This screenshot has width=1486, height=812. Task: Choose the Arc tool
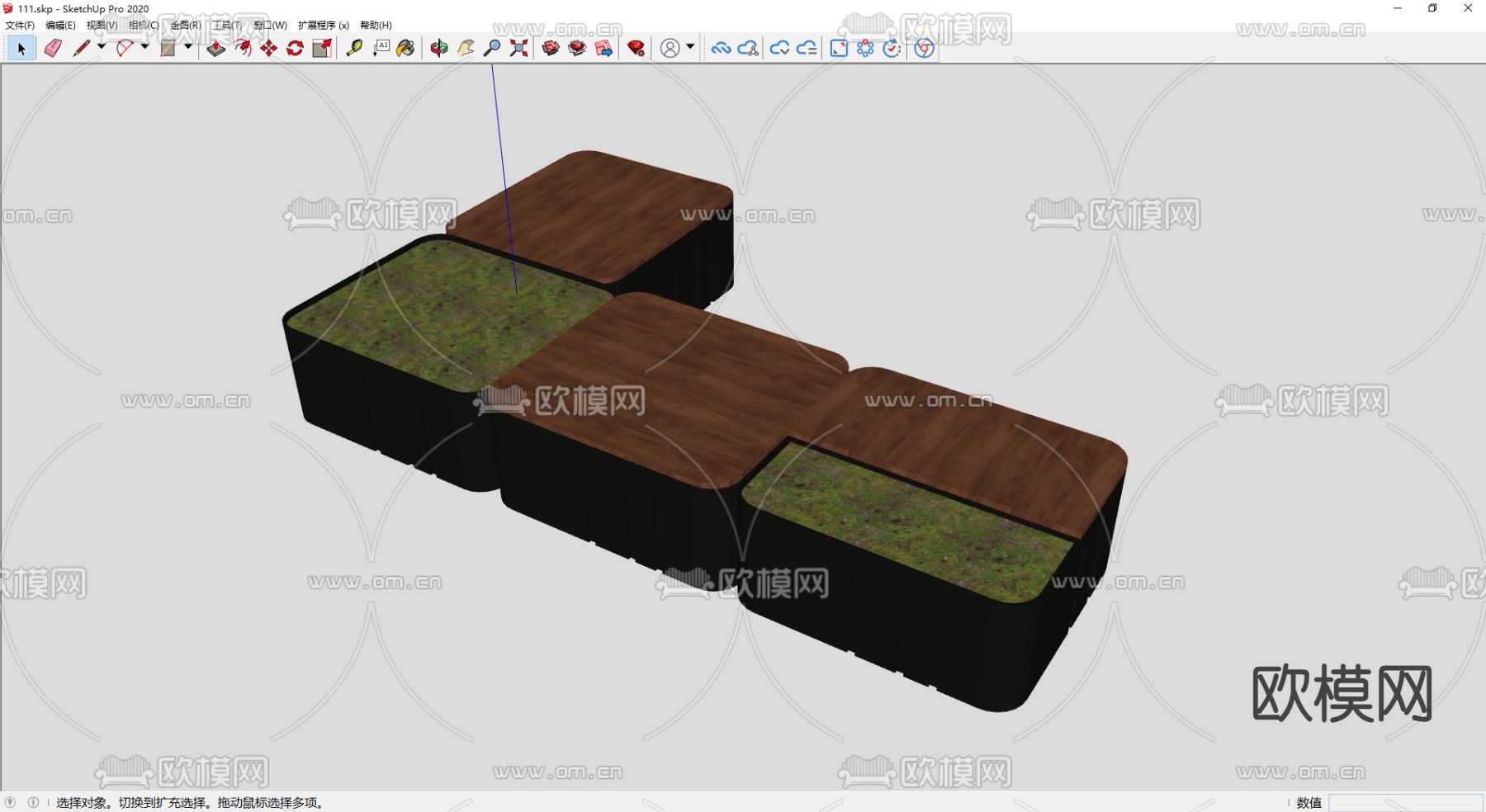tap(125, 48)
